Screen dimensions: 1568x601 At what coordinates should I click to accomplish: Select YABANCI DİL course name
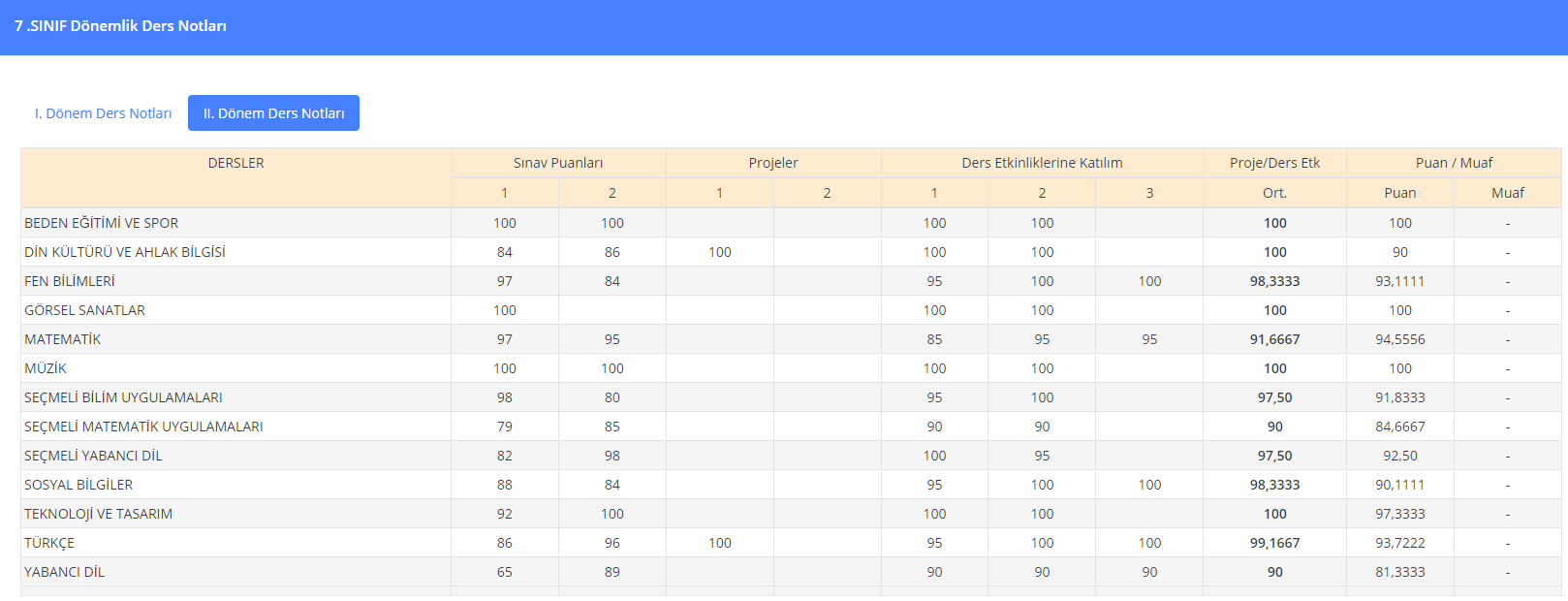tap(65, 572)
